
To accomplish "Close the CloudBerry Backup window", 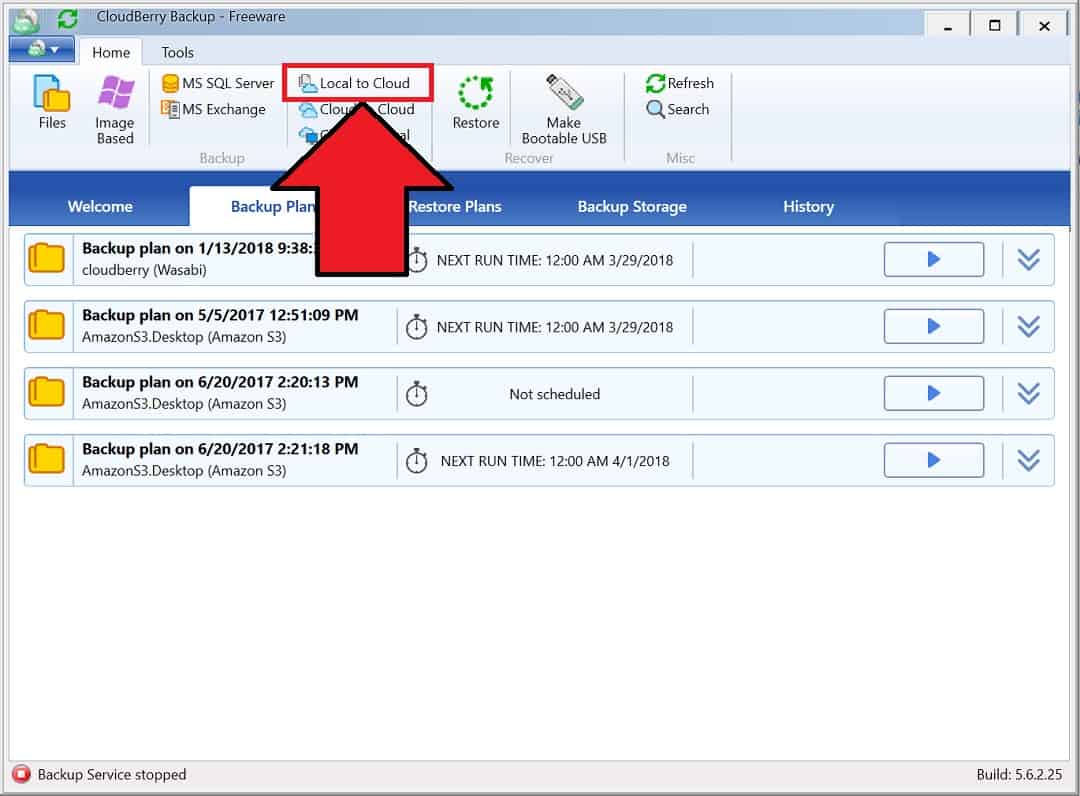I will [x=1044, y=26].
